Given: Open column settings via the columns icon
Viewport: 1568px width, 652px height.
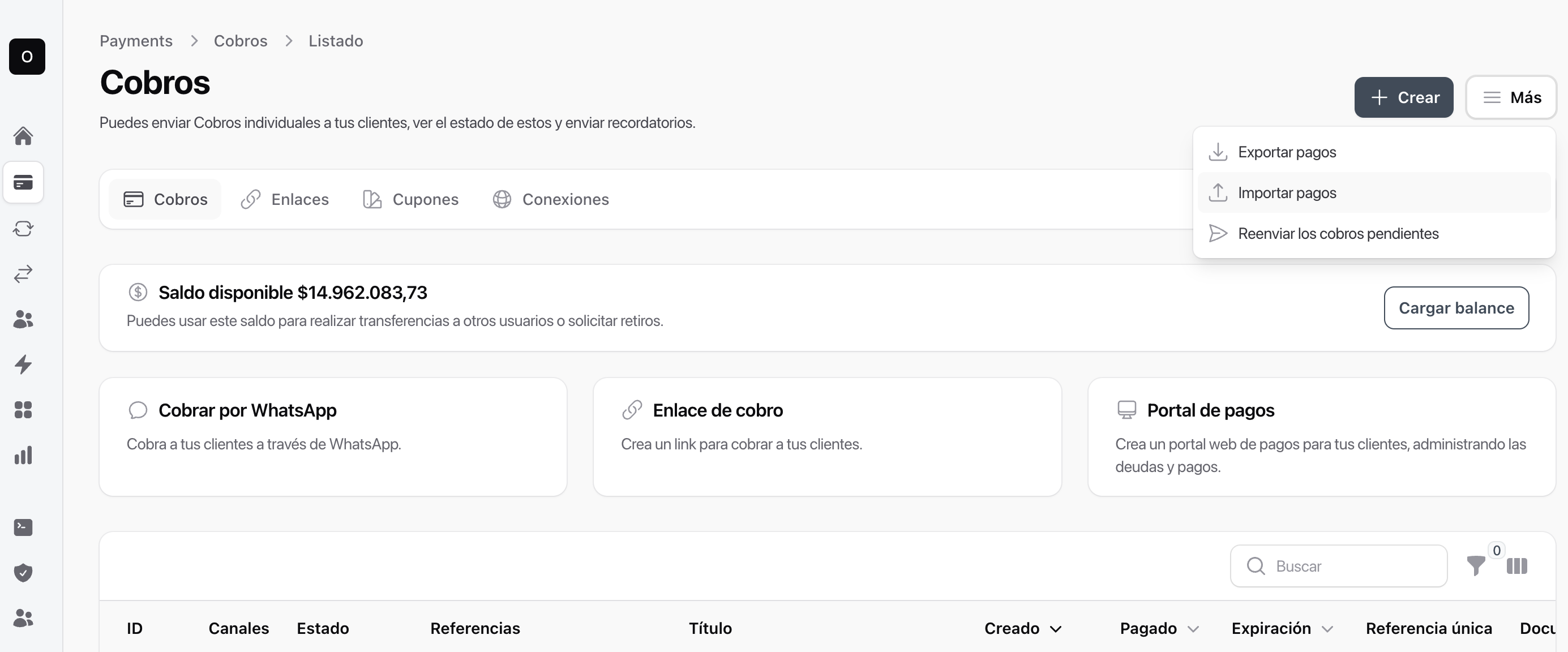Looking at the screenshot, I should (1518, 566).
